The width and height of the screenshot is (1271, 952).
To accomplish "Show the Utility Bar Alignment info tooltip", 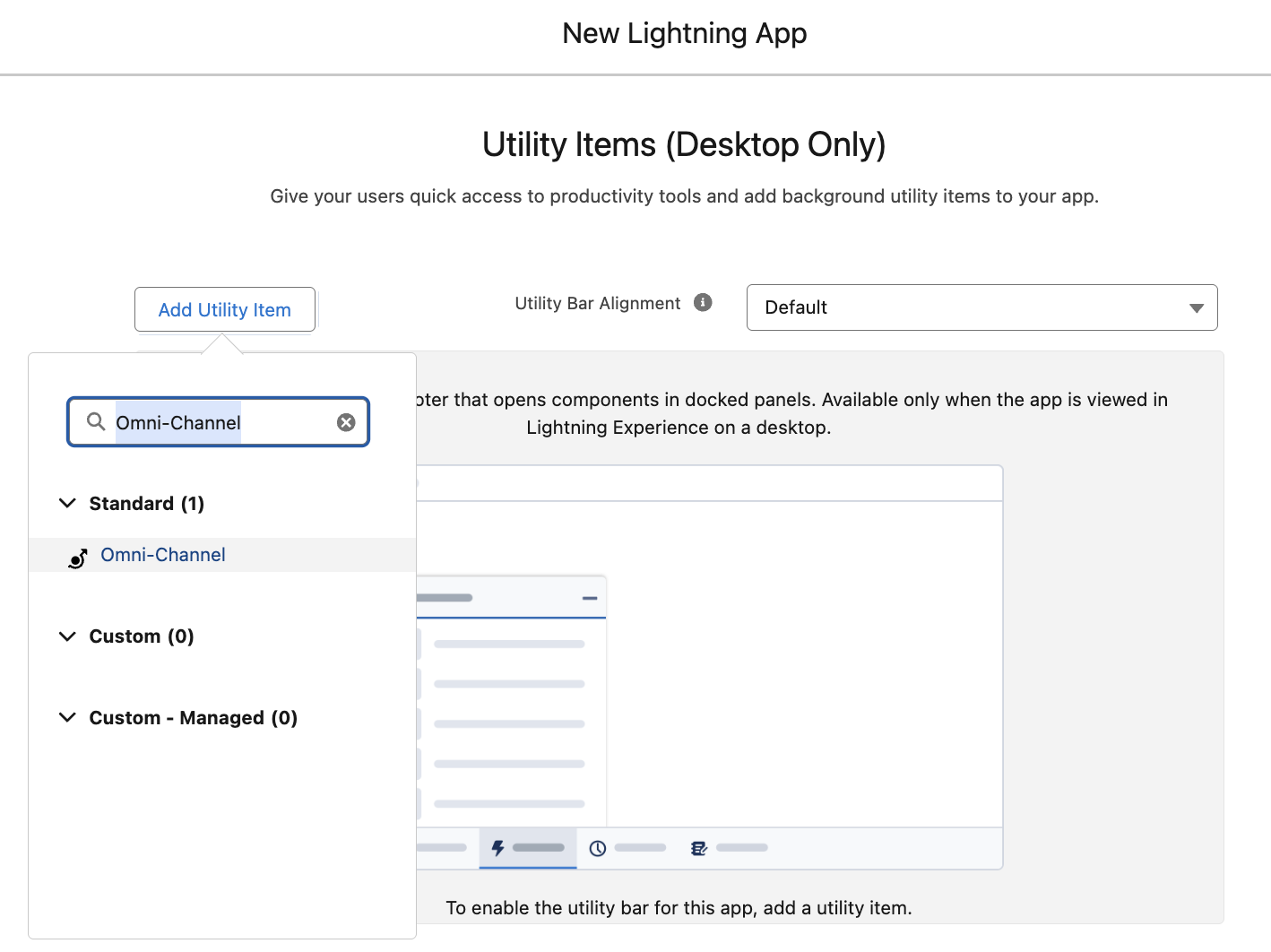I will coord(703,303).
